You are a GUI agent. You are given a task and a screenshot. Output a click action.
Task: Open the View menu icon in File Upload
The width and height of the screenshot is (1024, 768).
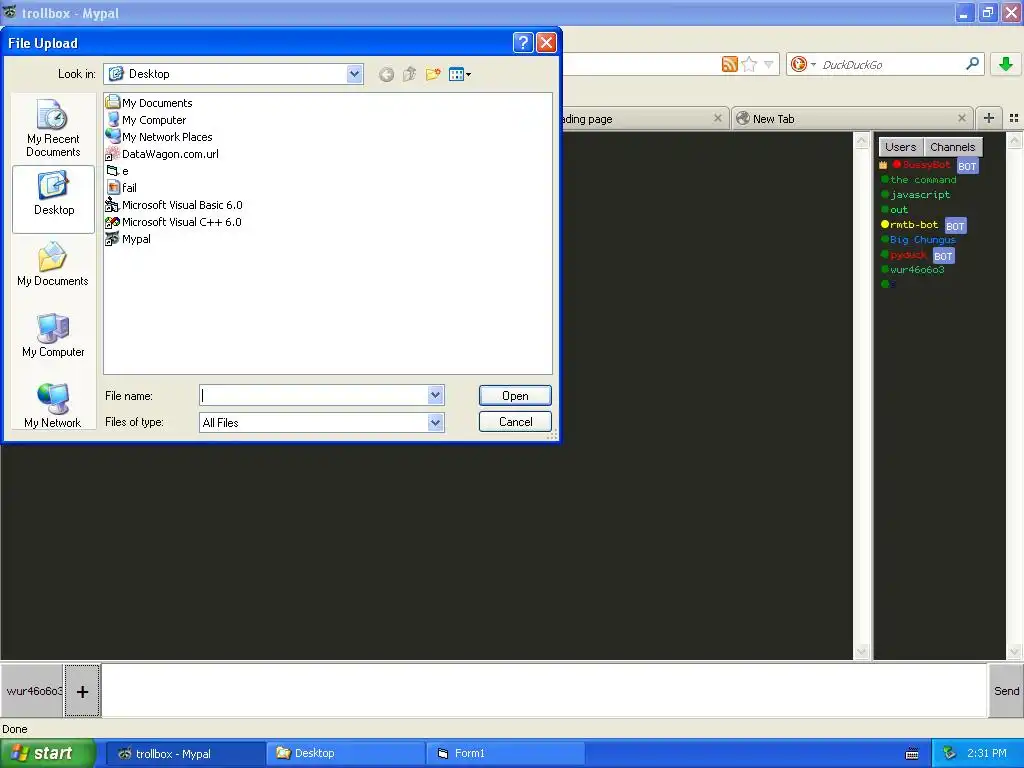coord(460,74)
